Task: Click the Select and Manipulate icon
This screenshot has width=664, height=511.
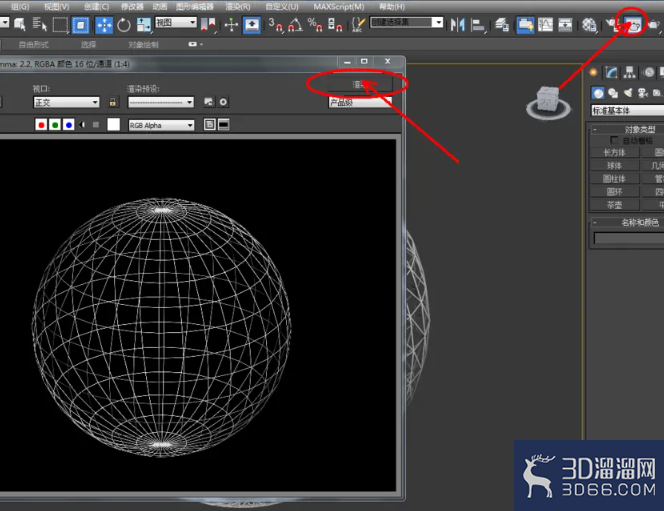Action: click(x=231, y=25)
